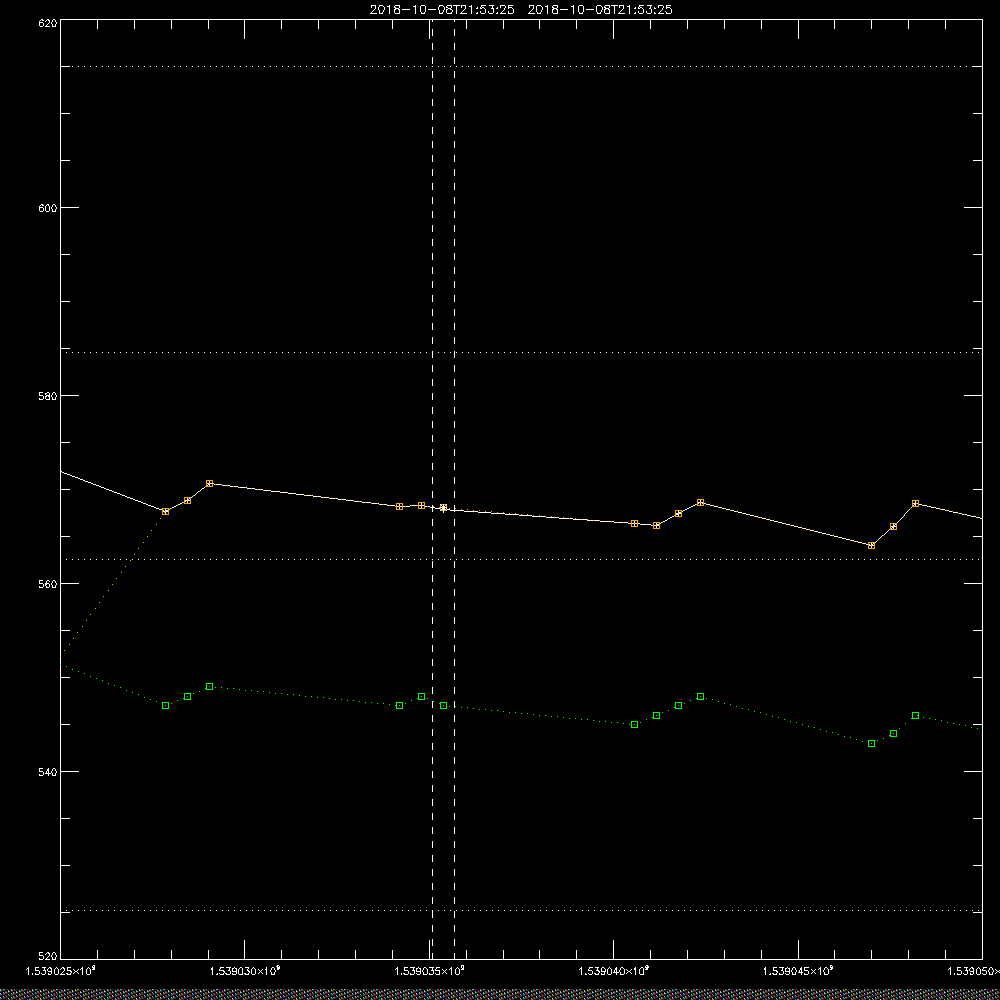
Task: Select the white plus marker between dashed lines
Action: (444, 508)
